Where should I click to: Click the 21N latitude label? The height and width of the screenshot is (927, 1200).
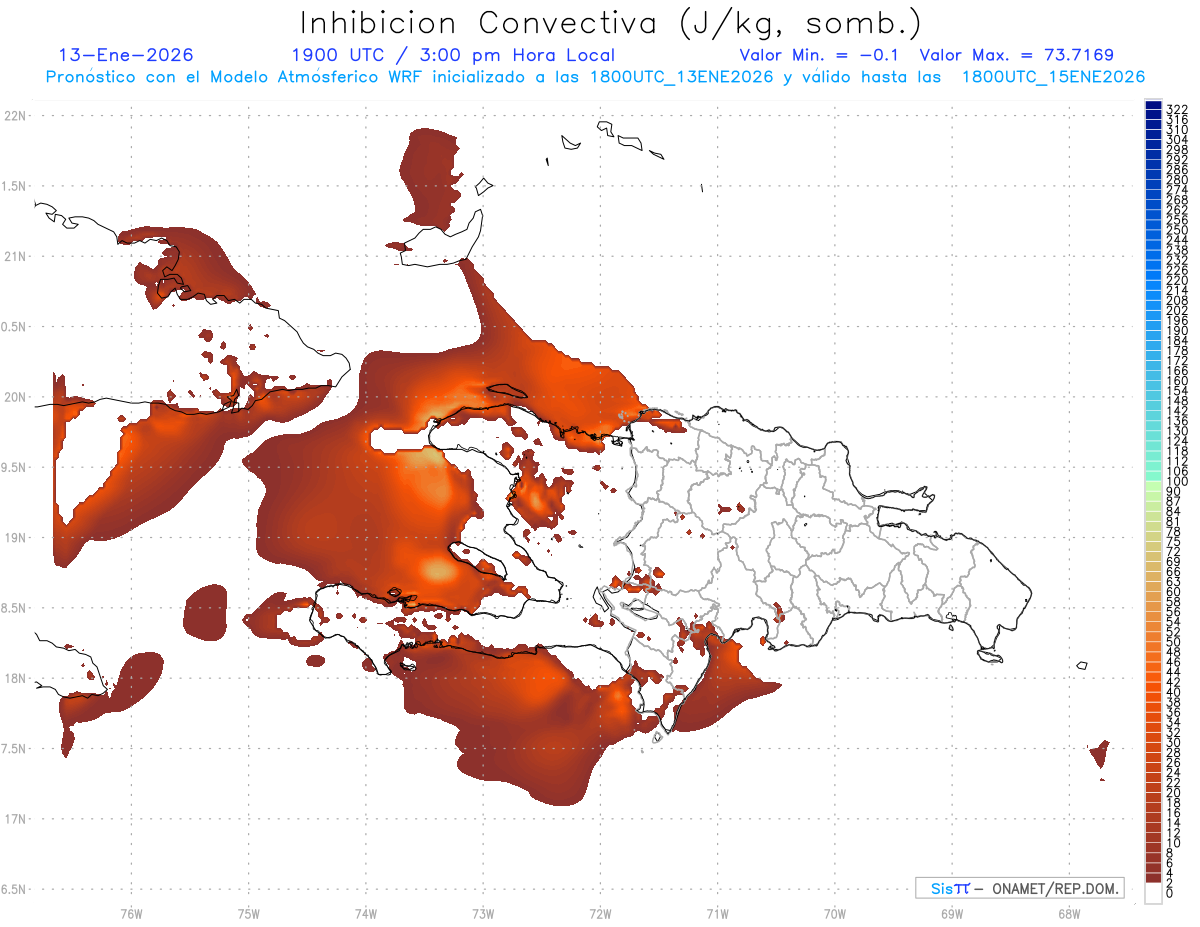click(x=14, y=257)
